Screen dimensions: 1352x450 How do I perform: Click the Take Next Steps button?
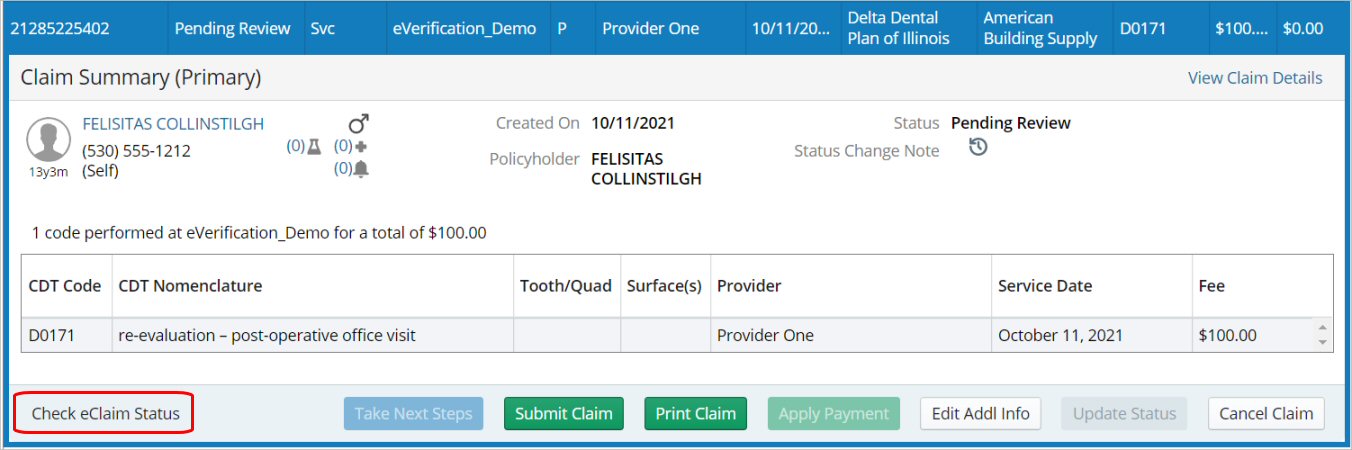[413, 413]
